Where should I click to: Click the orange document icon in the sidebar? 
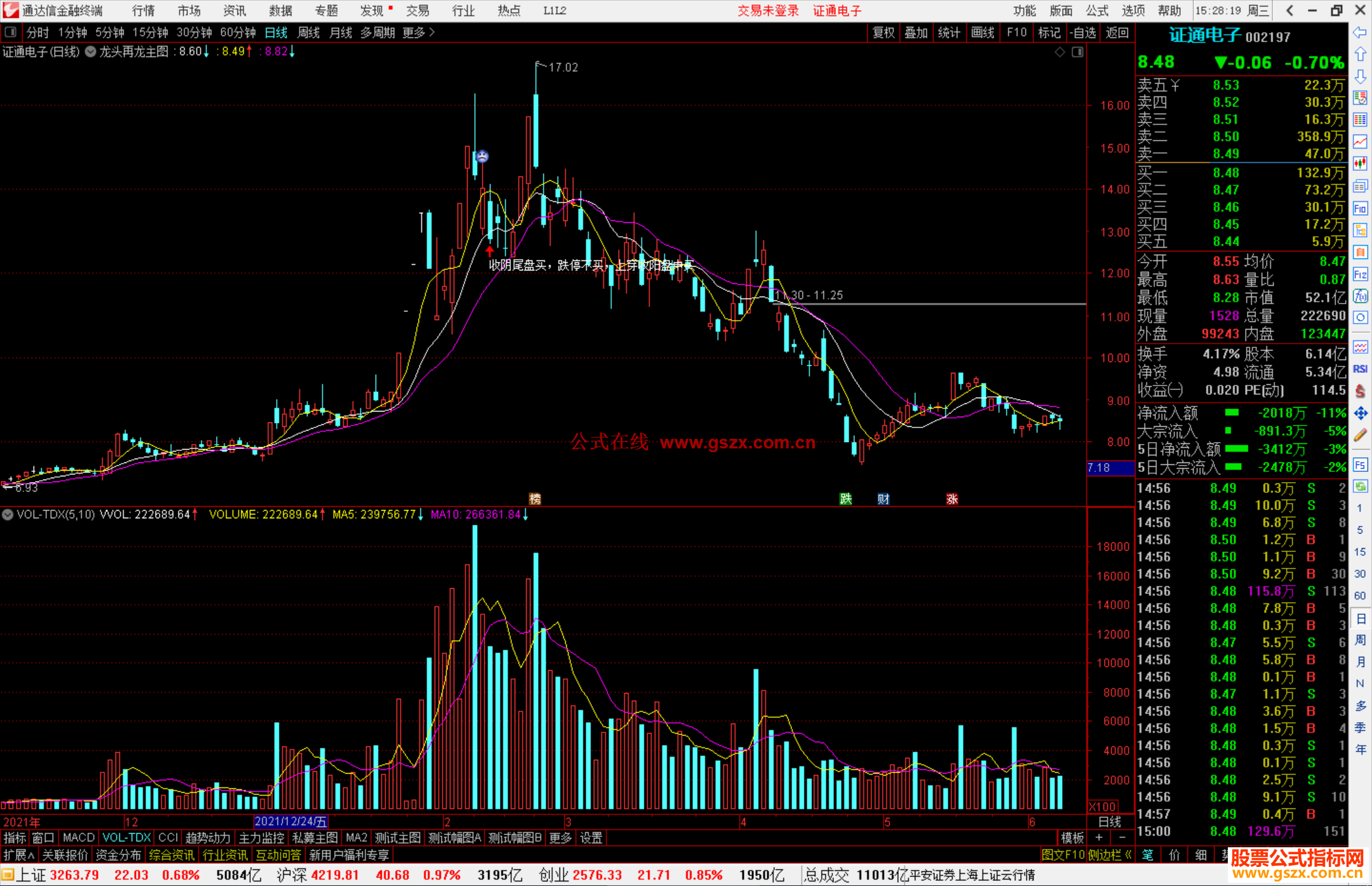(x=1360, y=252)
